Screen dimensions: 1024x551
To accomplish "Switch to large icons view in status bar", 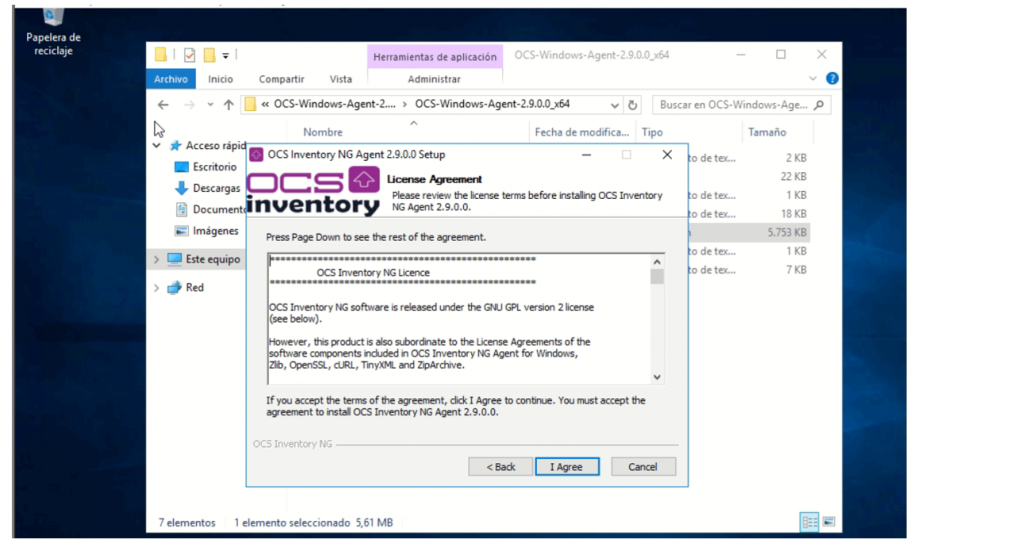I will tap(829, 522).
